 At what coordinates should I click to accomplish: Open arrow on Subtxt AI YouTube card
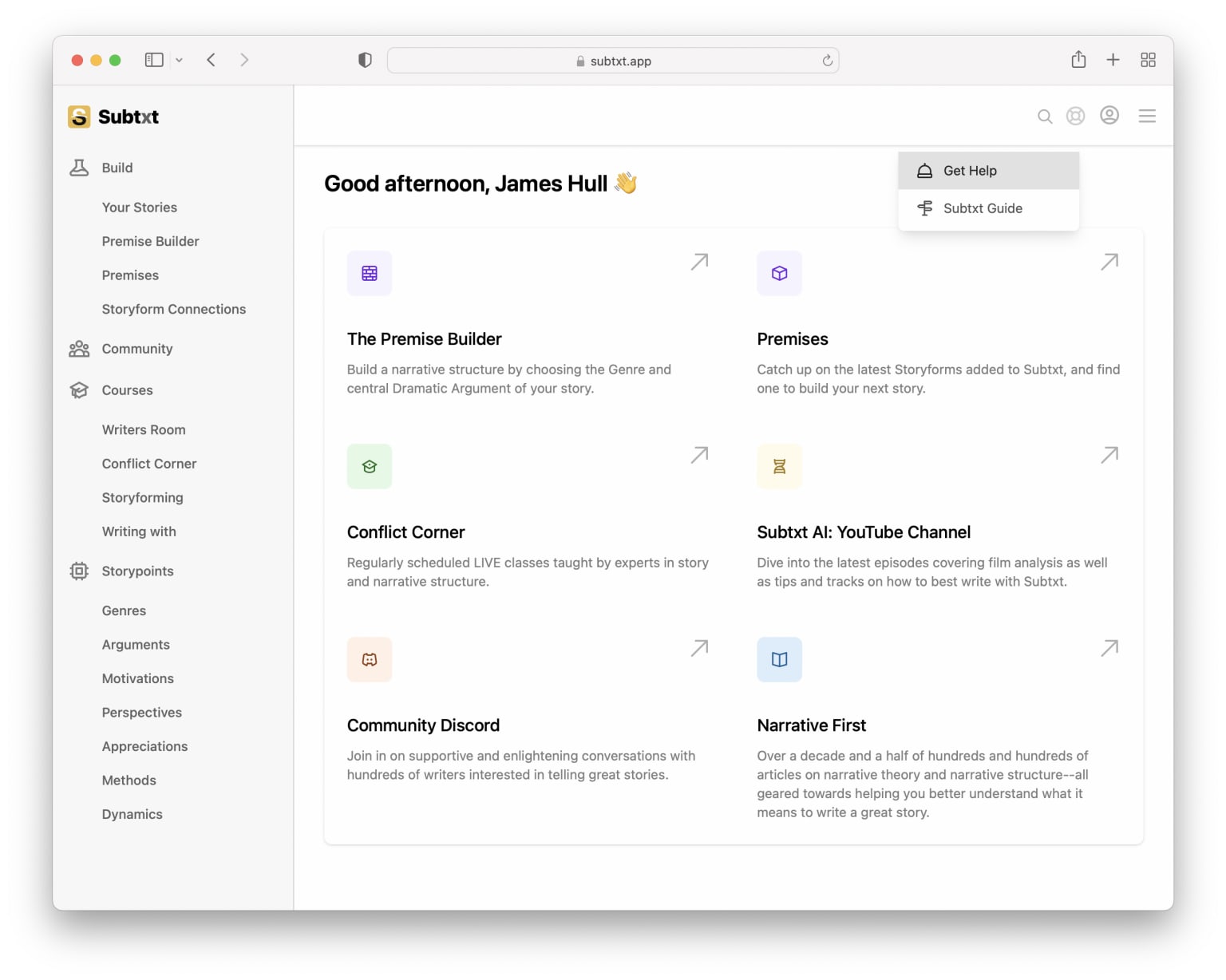[1109, 455]
